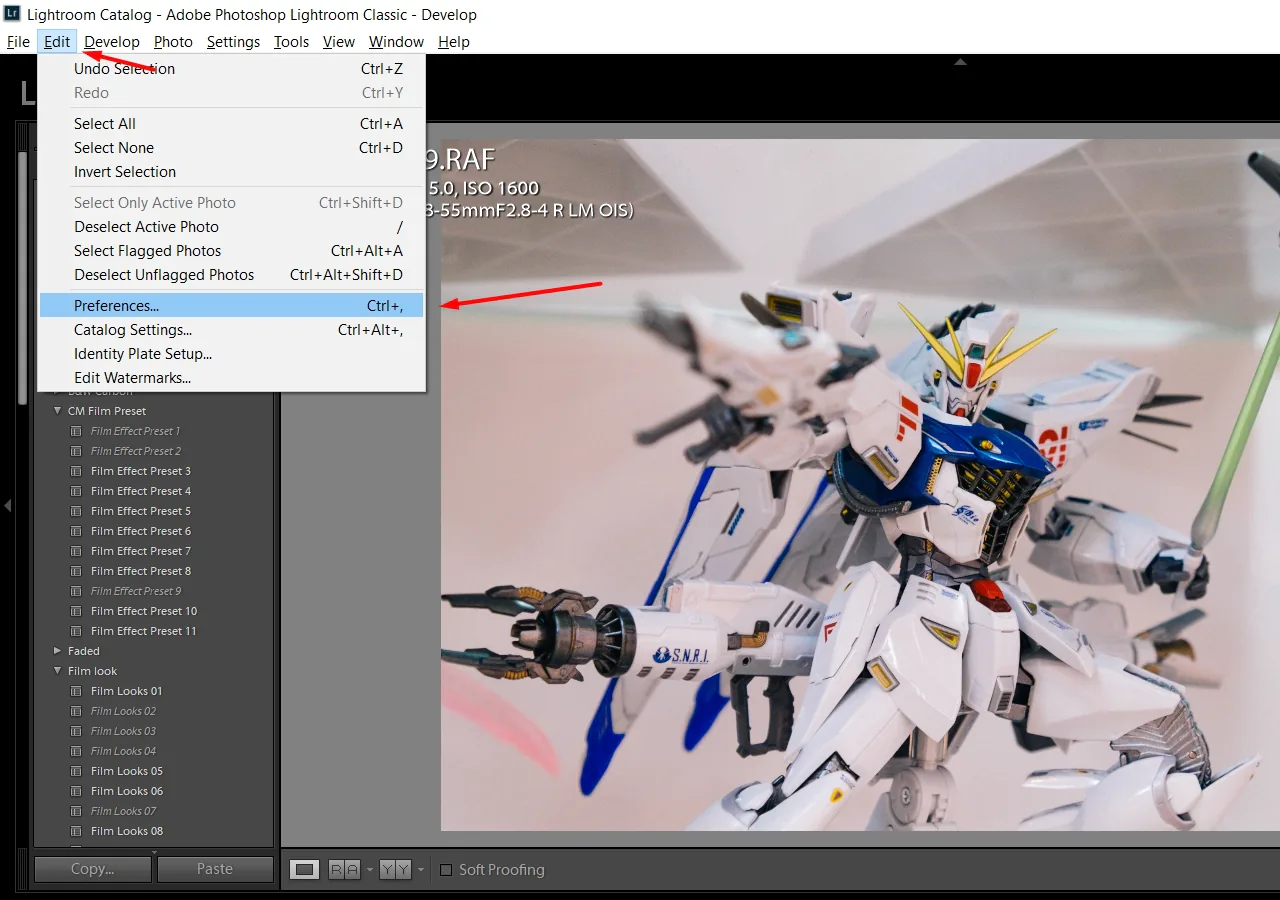The width and height of the screenshot is (1280, 900).
Task: Click Undo Selection in Edit menu
Action: (x=231, y=69)
